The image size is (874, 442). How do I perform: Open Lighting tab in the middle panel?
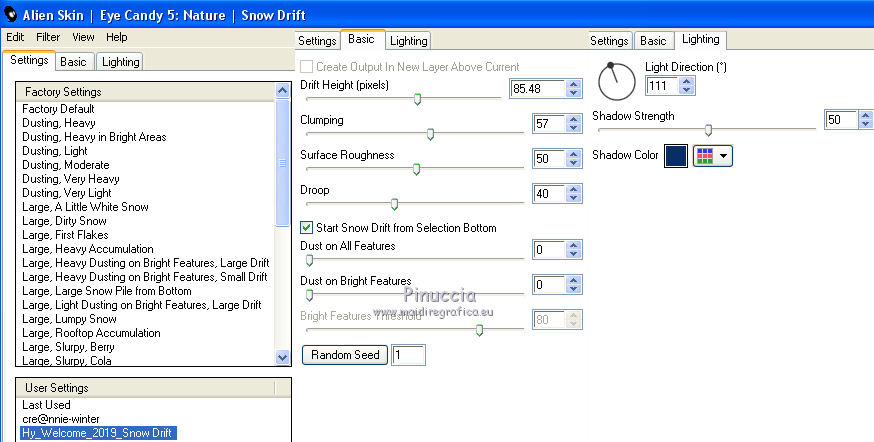[409, 41]
